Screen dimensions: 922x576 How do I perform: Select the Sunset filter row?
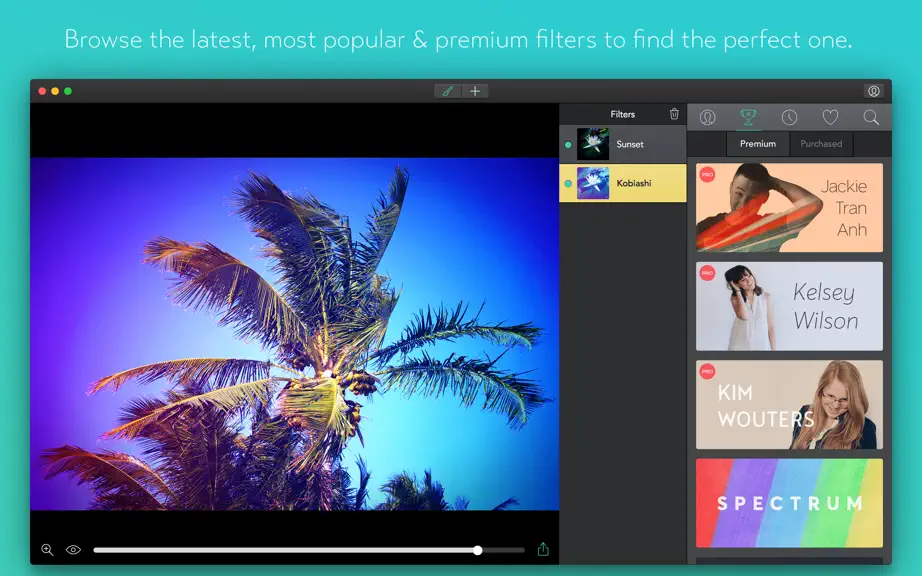tap(623, 144)
